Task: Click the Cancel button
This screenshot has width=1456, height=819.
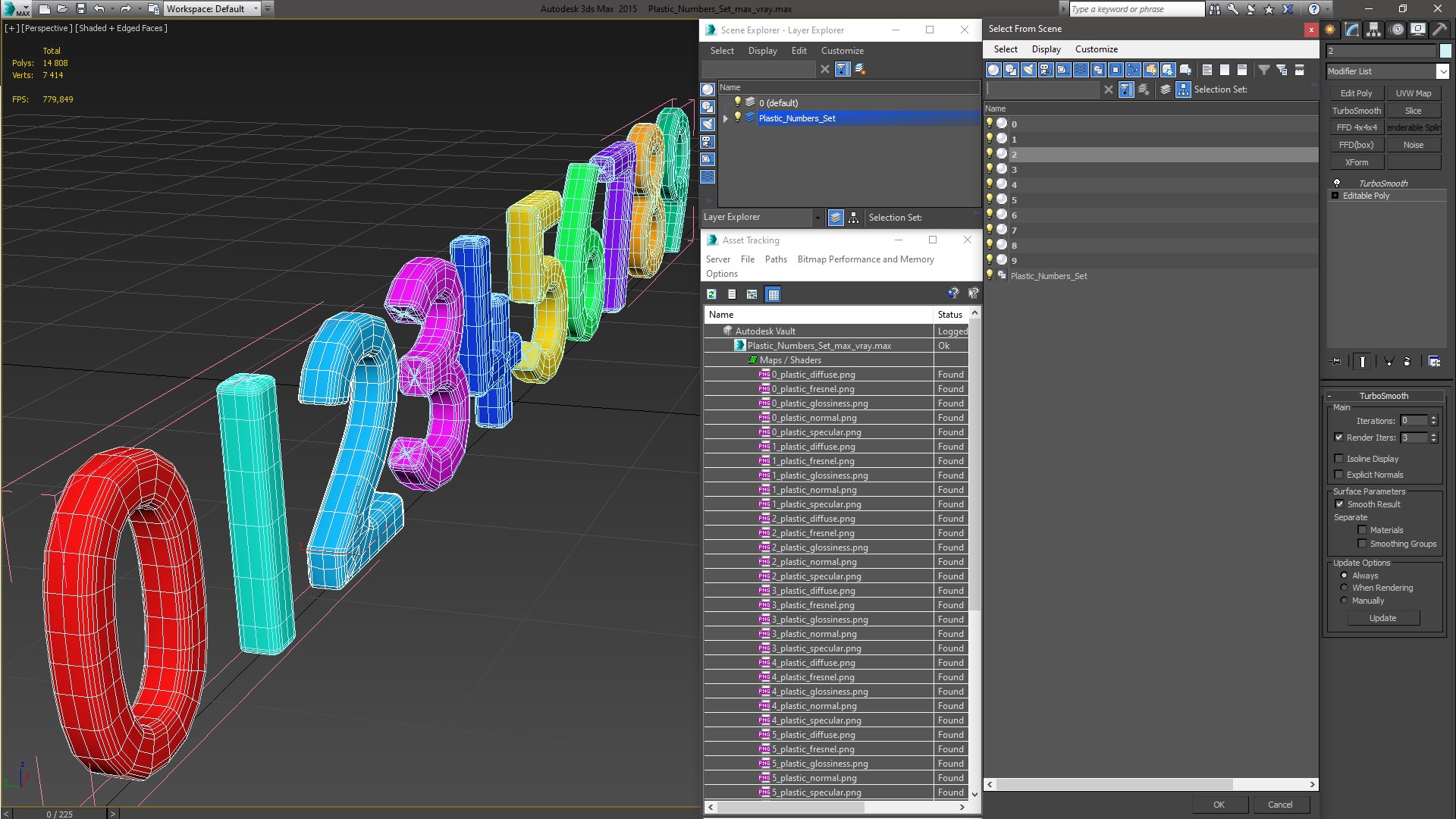Action: coord(1280,805)
